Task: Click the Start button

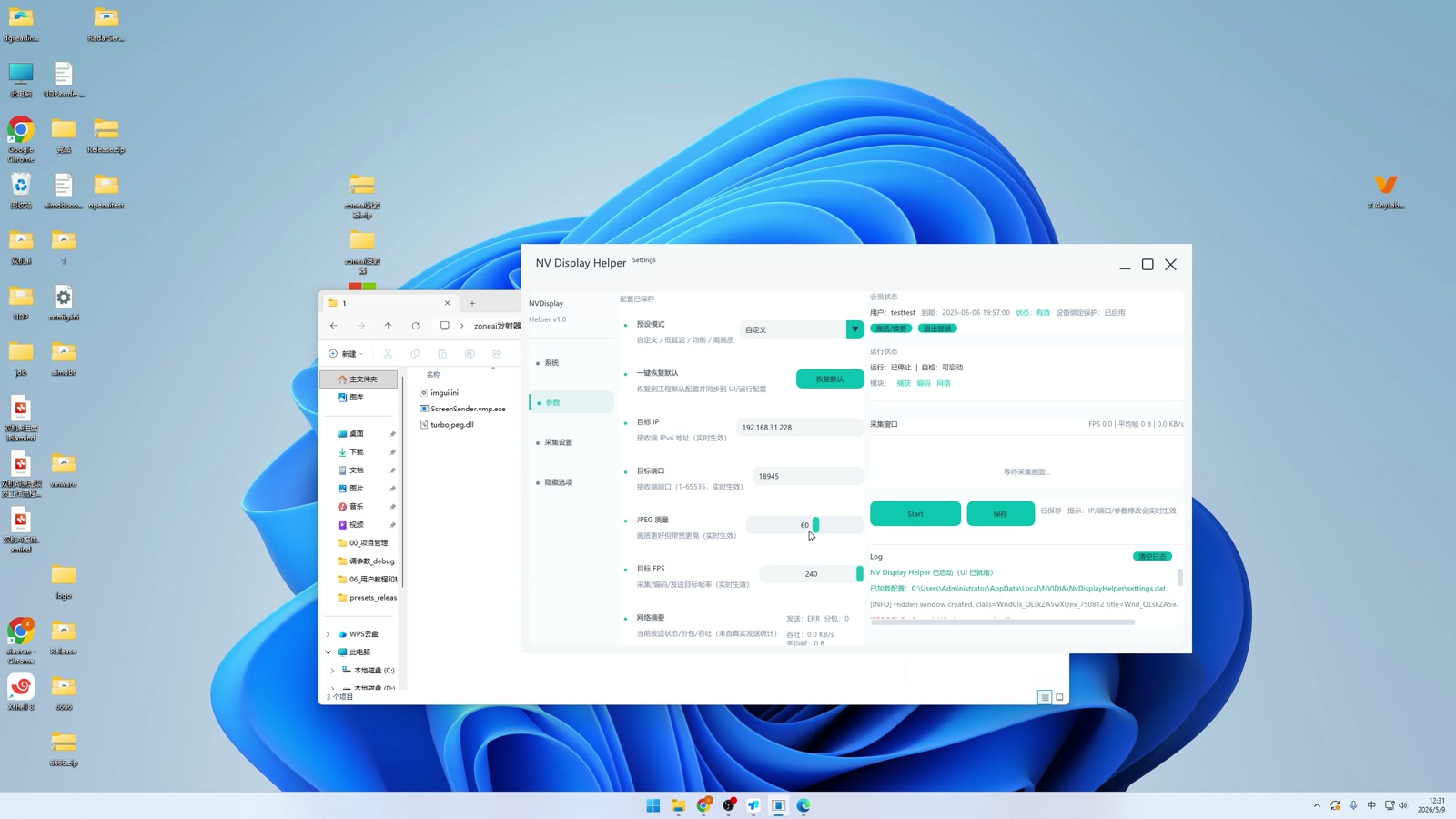Action: (915, 514)
